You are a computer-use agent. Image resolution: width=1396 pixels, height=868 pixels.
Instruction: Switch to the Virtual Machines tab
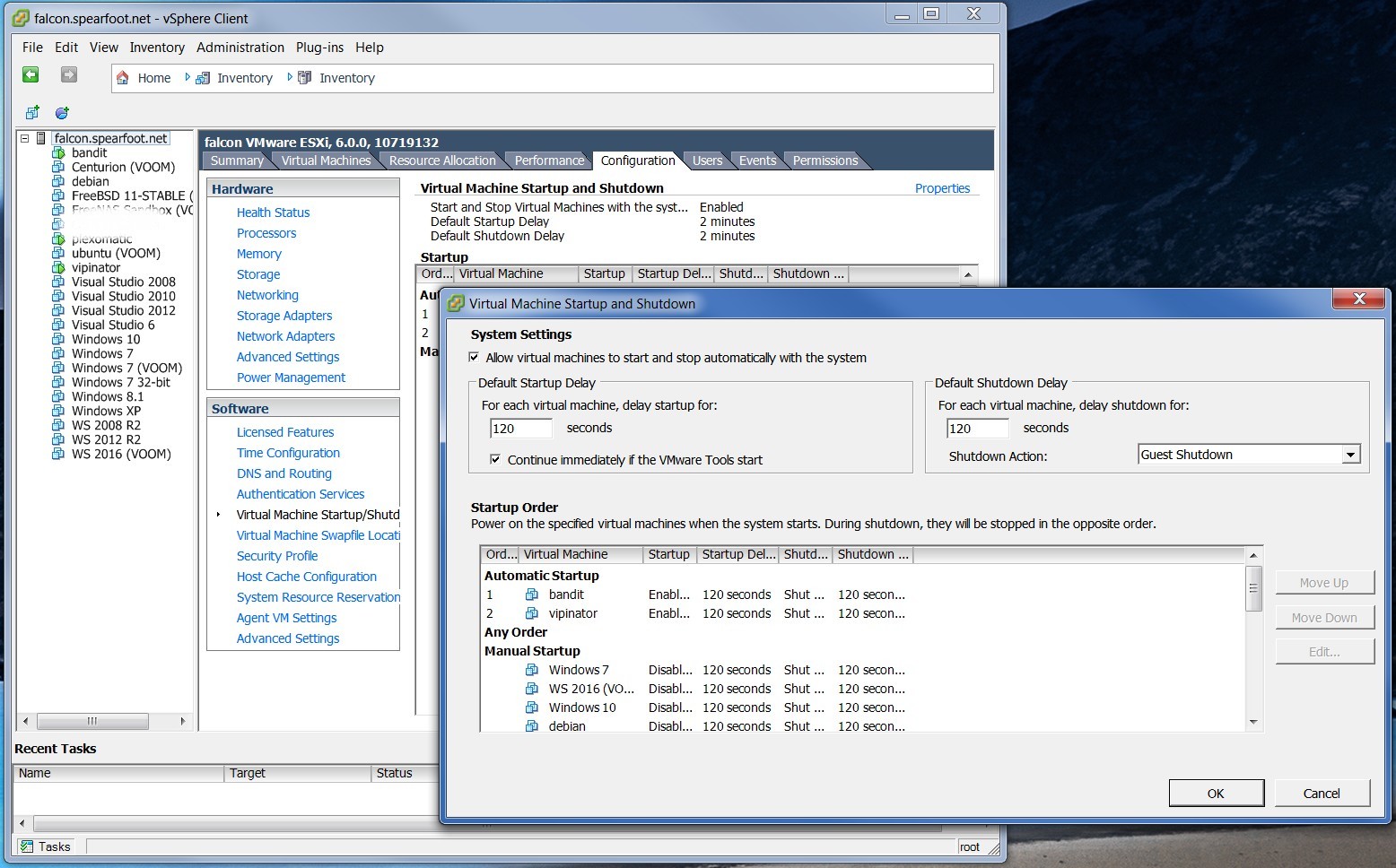326,161
